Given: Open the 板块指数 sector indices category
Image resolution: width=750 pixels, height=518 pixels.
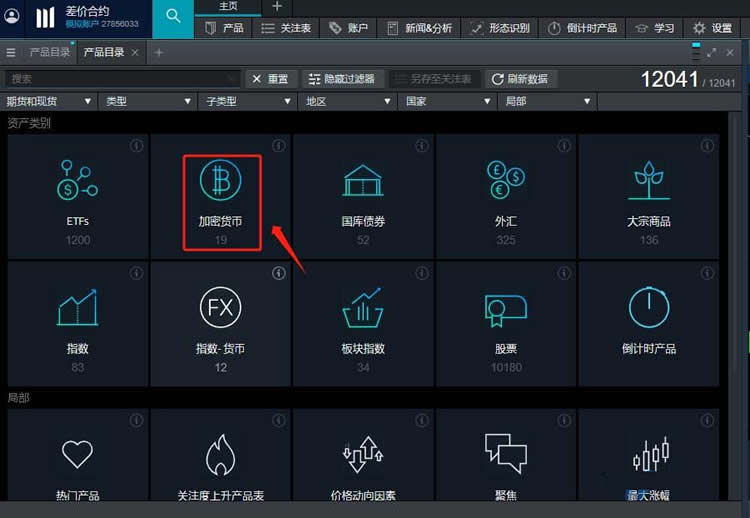Looking at the screenshot, I should click(x=363, y=324).
